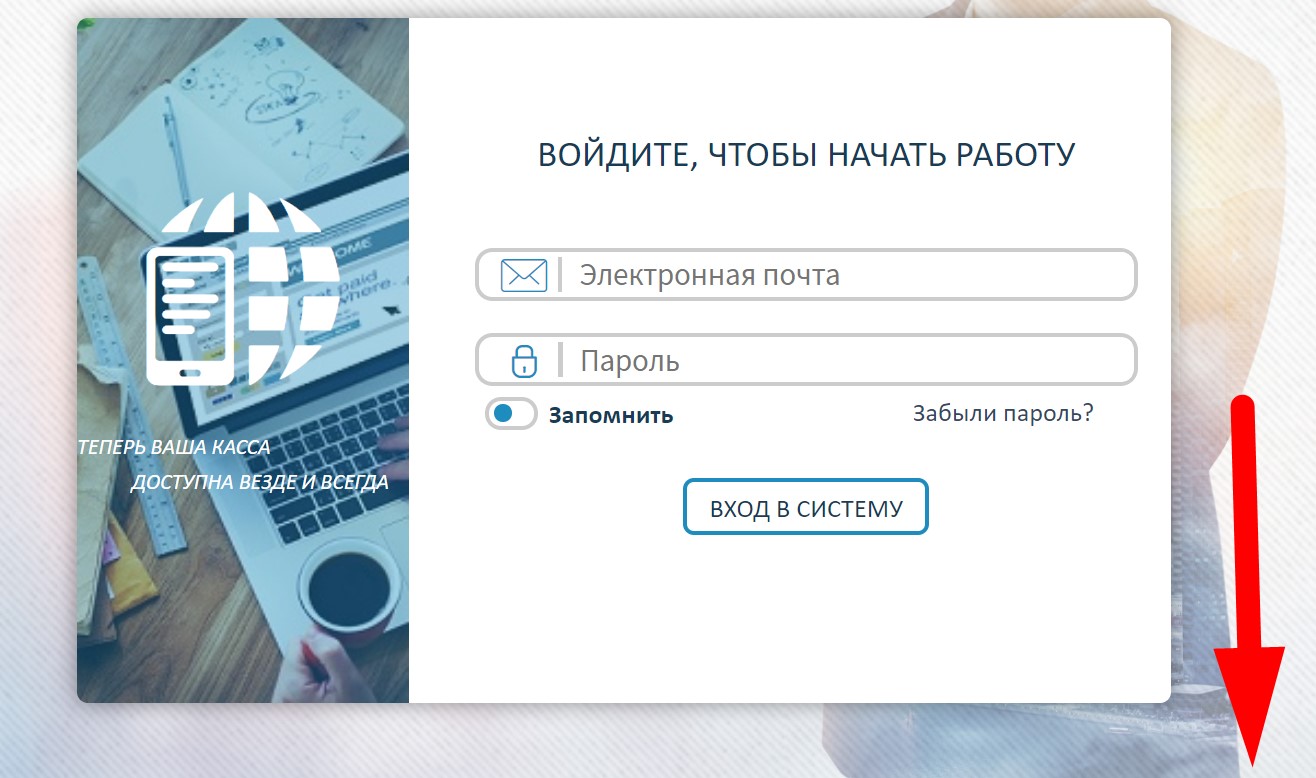
Task: Click the Запомнить label text
Action: pos(610,415)
